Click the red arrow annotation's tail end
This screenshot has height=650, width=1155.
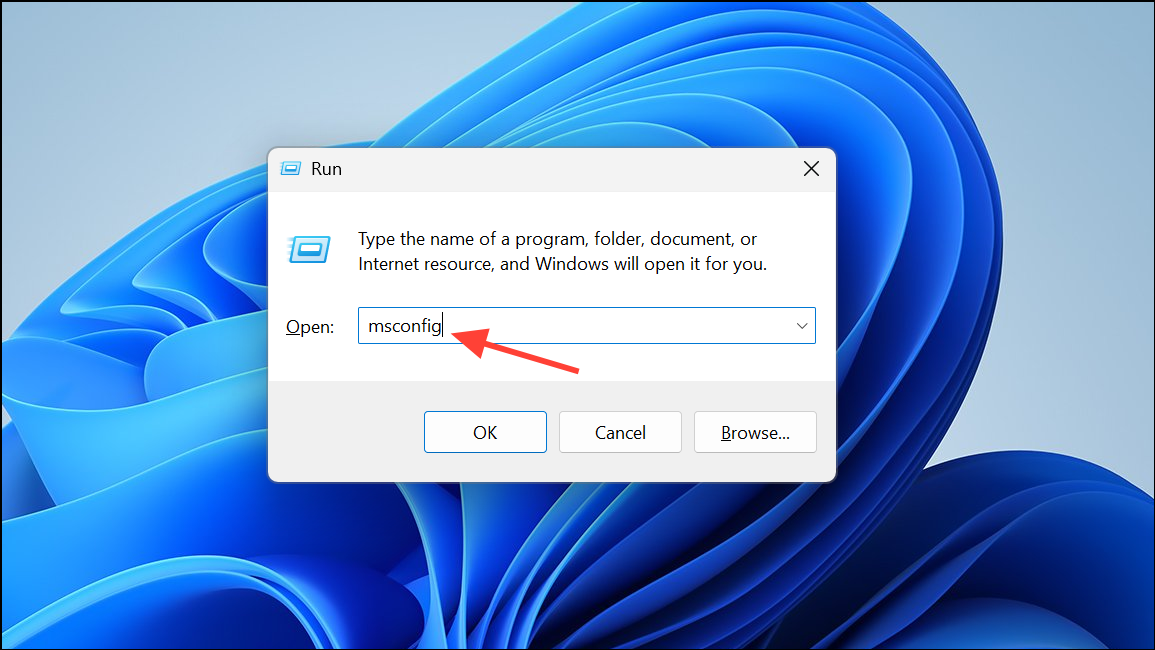(x=573, y=368)
